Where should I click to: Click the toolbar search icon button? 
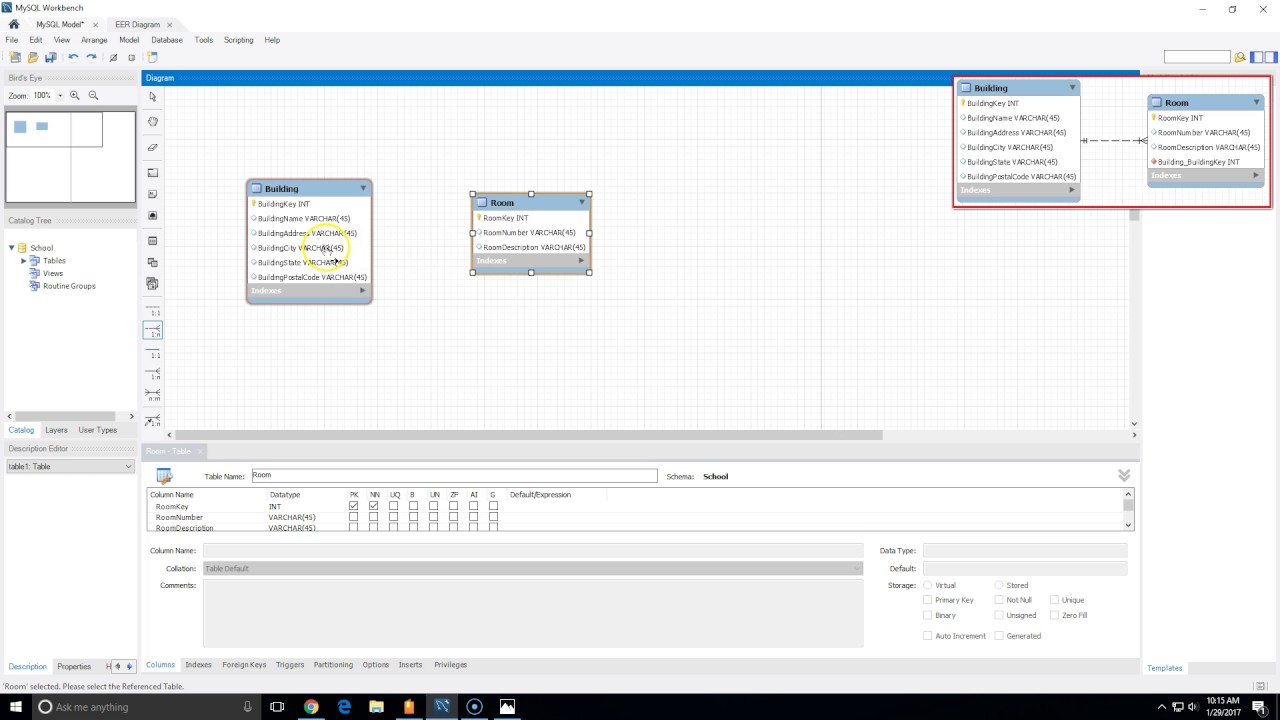click(1240, 57)
